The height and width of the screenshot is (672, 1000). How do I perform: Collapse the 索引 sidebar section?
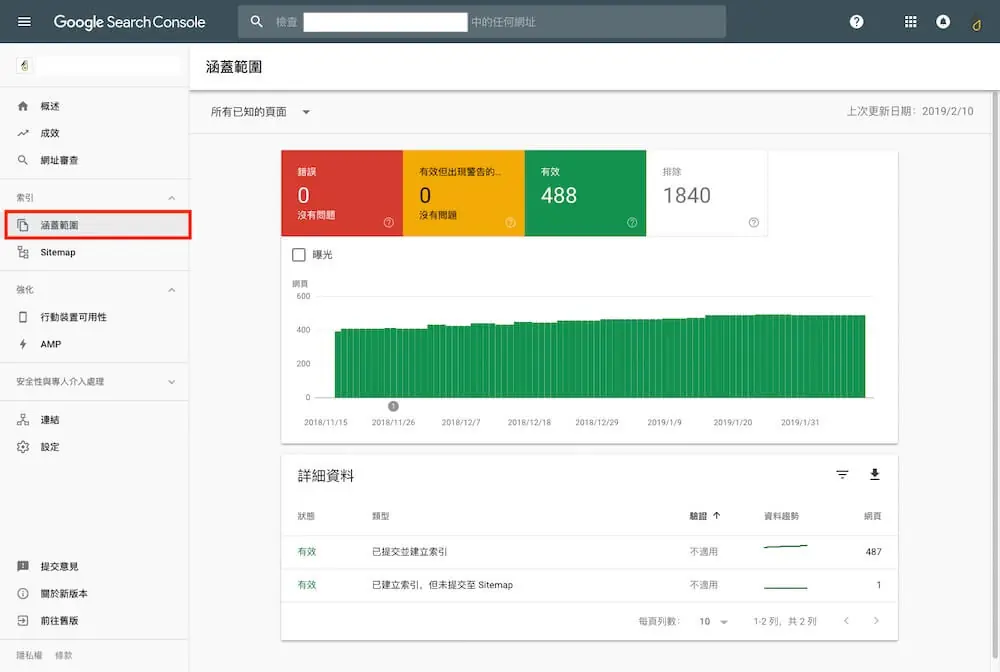click(x=172, y=198)
